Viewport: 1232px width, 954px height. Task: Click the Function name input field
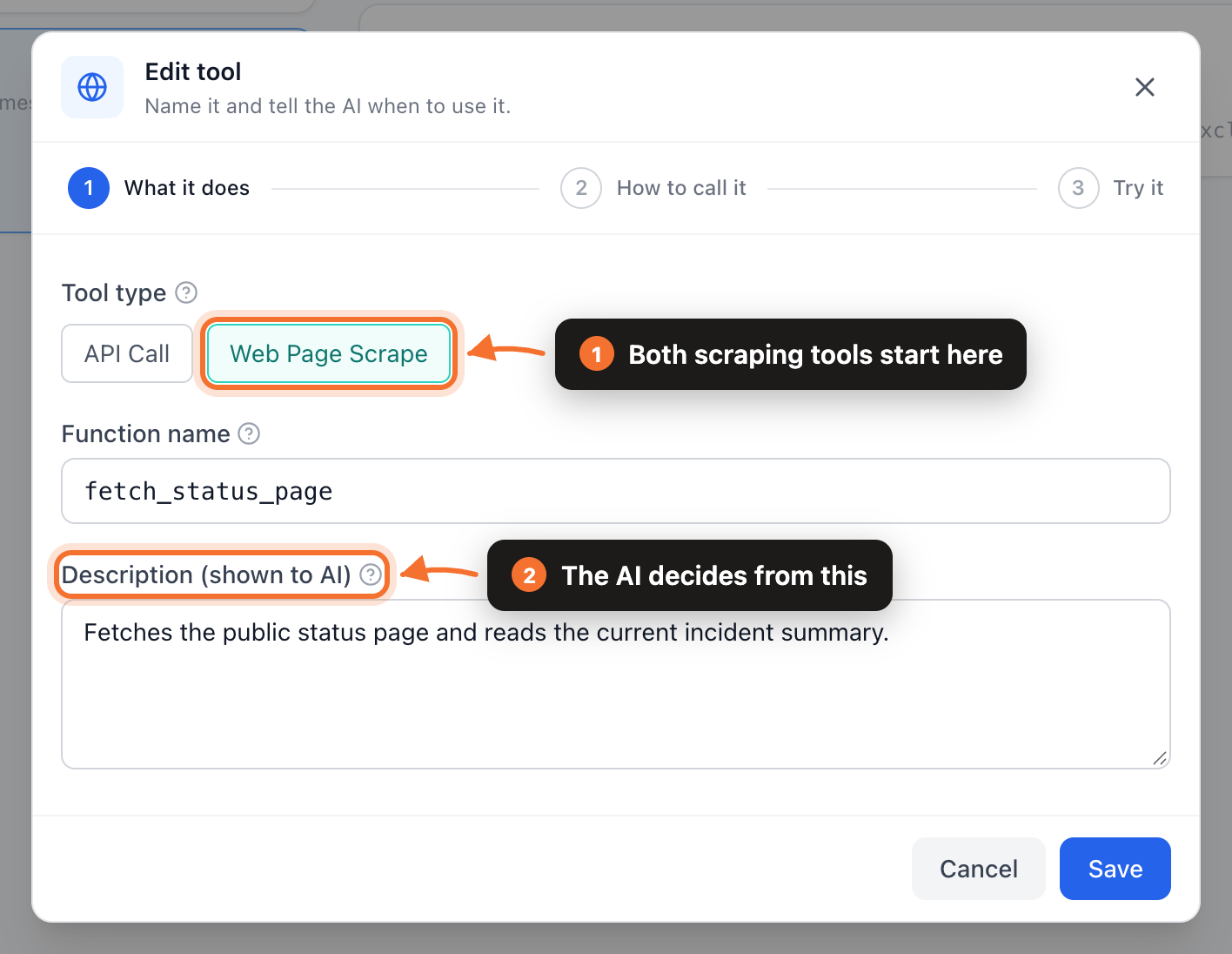point(616,491)
